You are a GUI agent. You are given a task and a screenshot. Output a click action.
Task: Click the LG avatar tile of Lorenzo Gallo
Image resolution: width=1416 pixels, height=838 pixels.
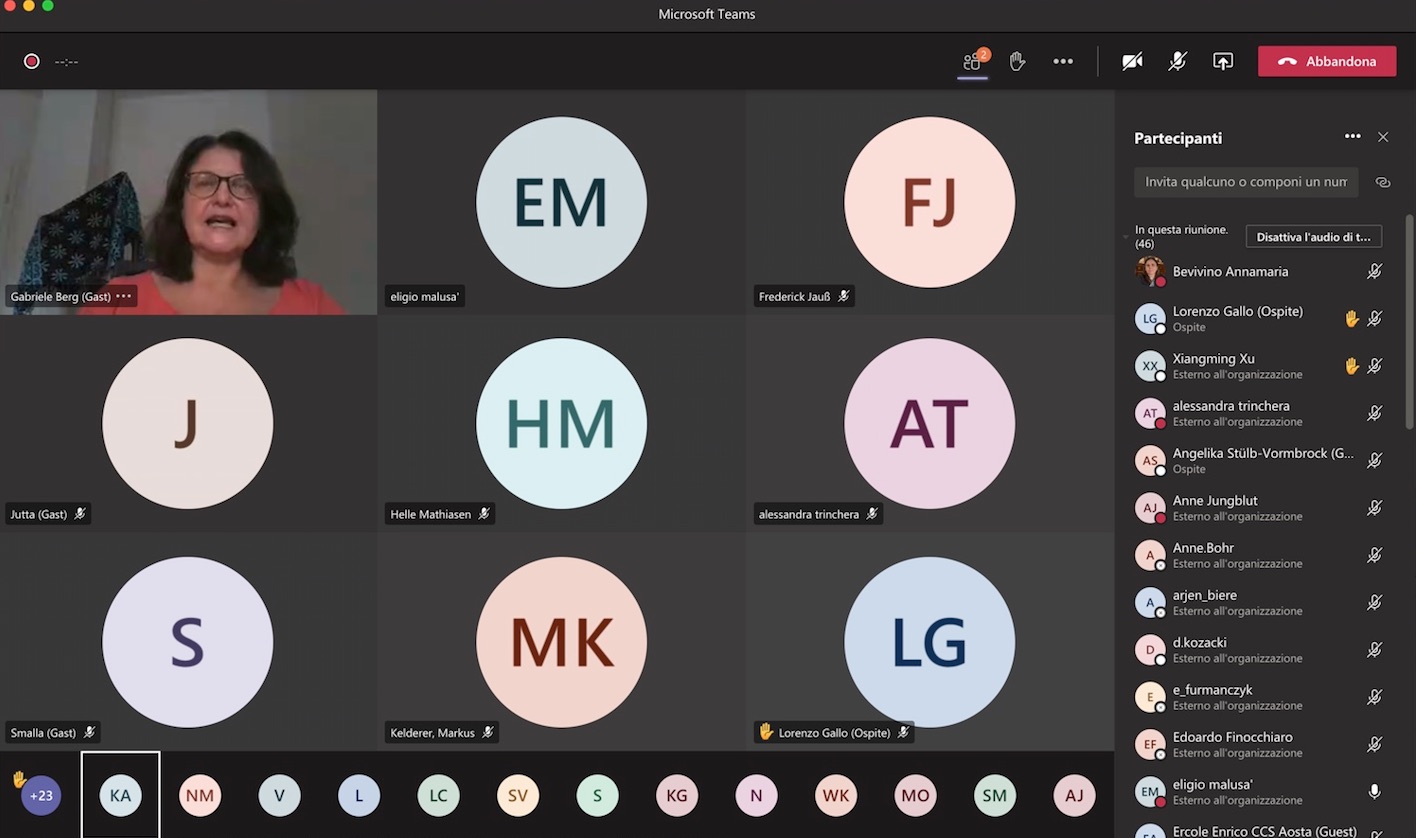929,642
